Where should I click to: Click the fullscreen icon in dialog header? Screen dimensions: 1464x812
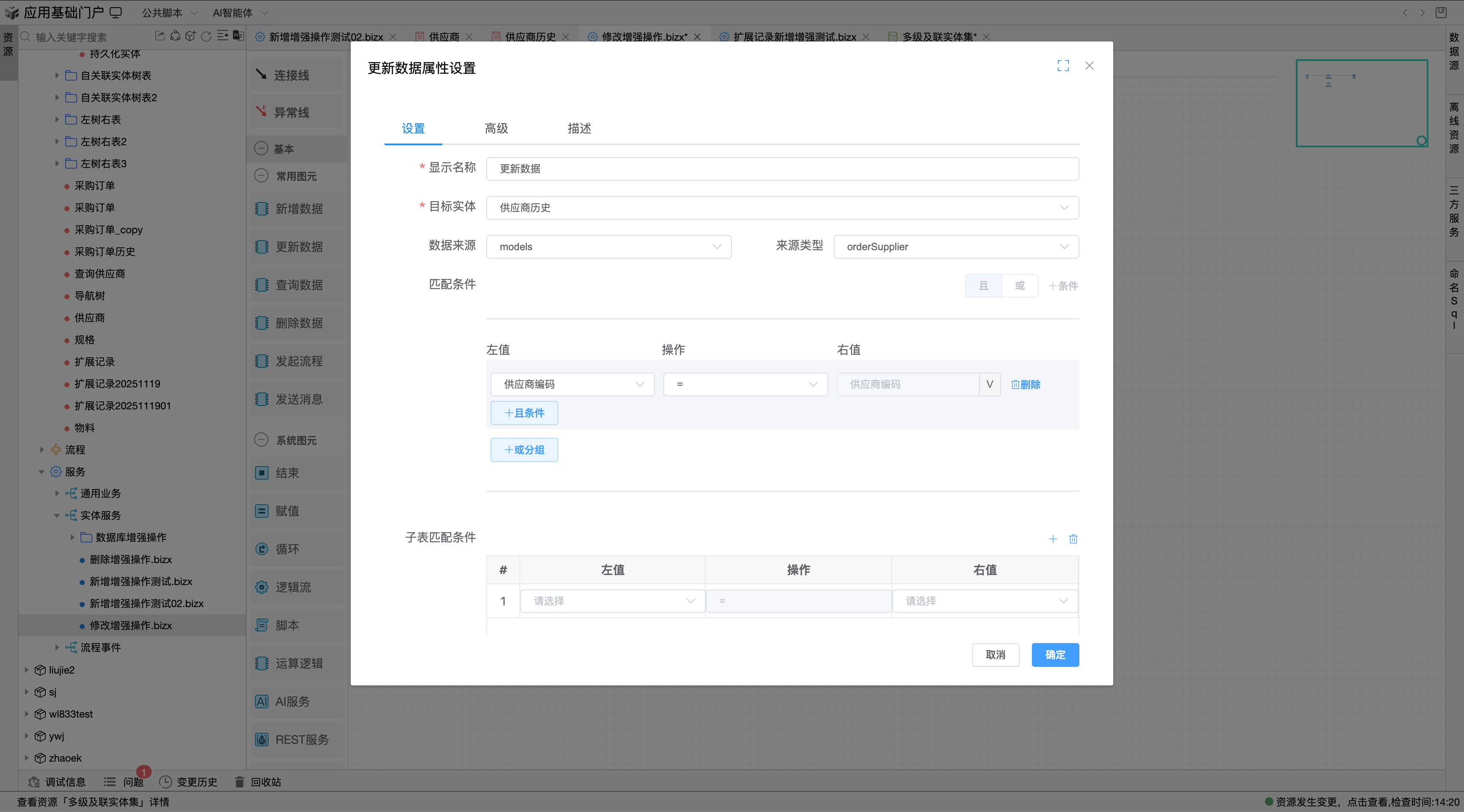coord(1063,66)
